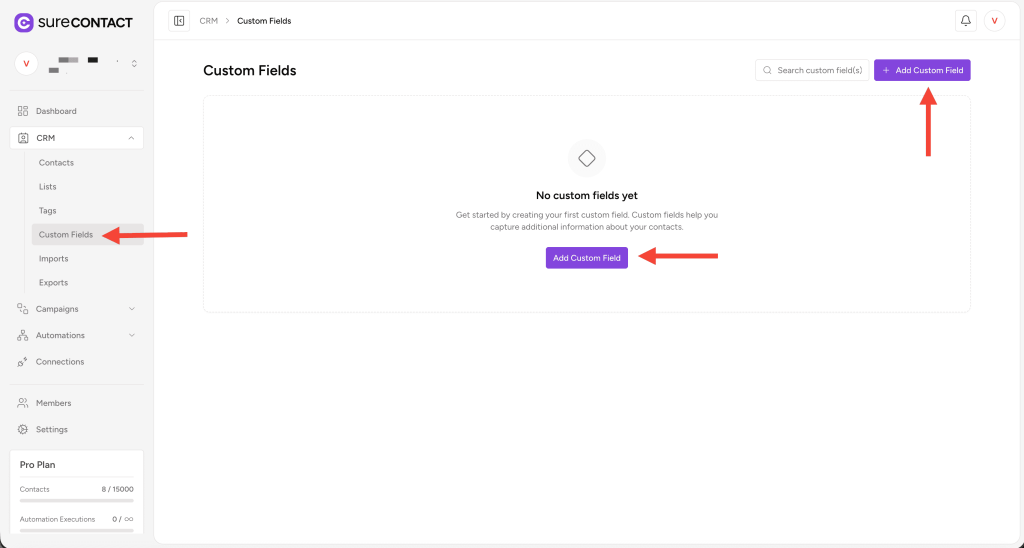Select Contacts under CRM
Image resolution: width=1024 pixels, height=548 pixels.
pos(56,163)
